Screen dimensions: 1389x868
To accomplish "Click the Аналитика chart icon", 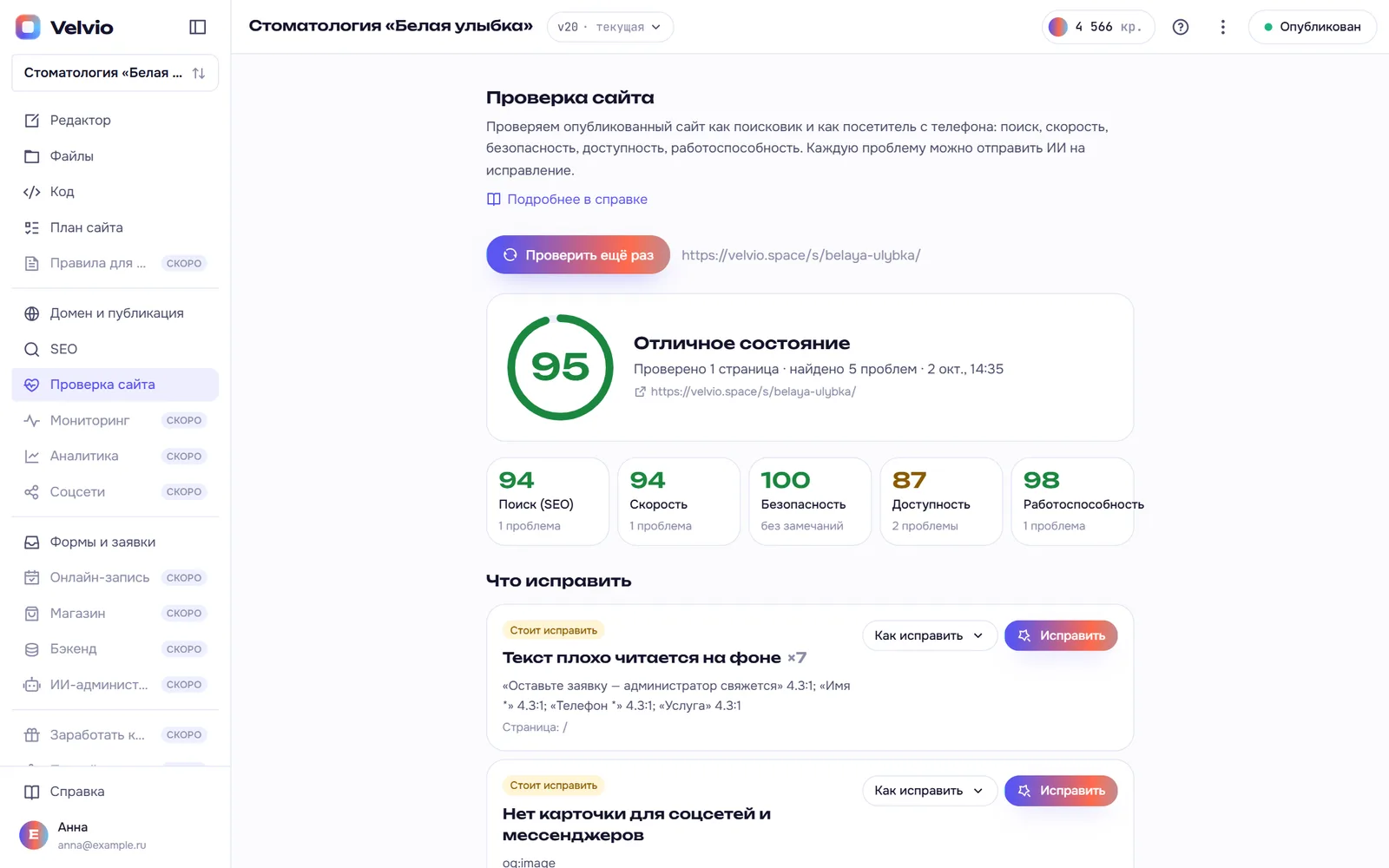I will [x=32, y=456].
